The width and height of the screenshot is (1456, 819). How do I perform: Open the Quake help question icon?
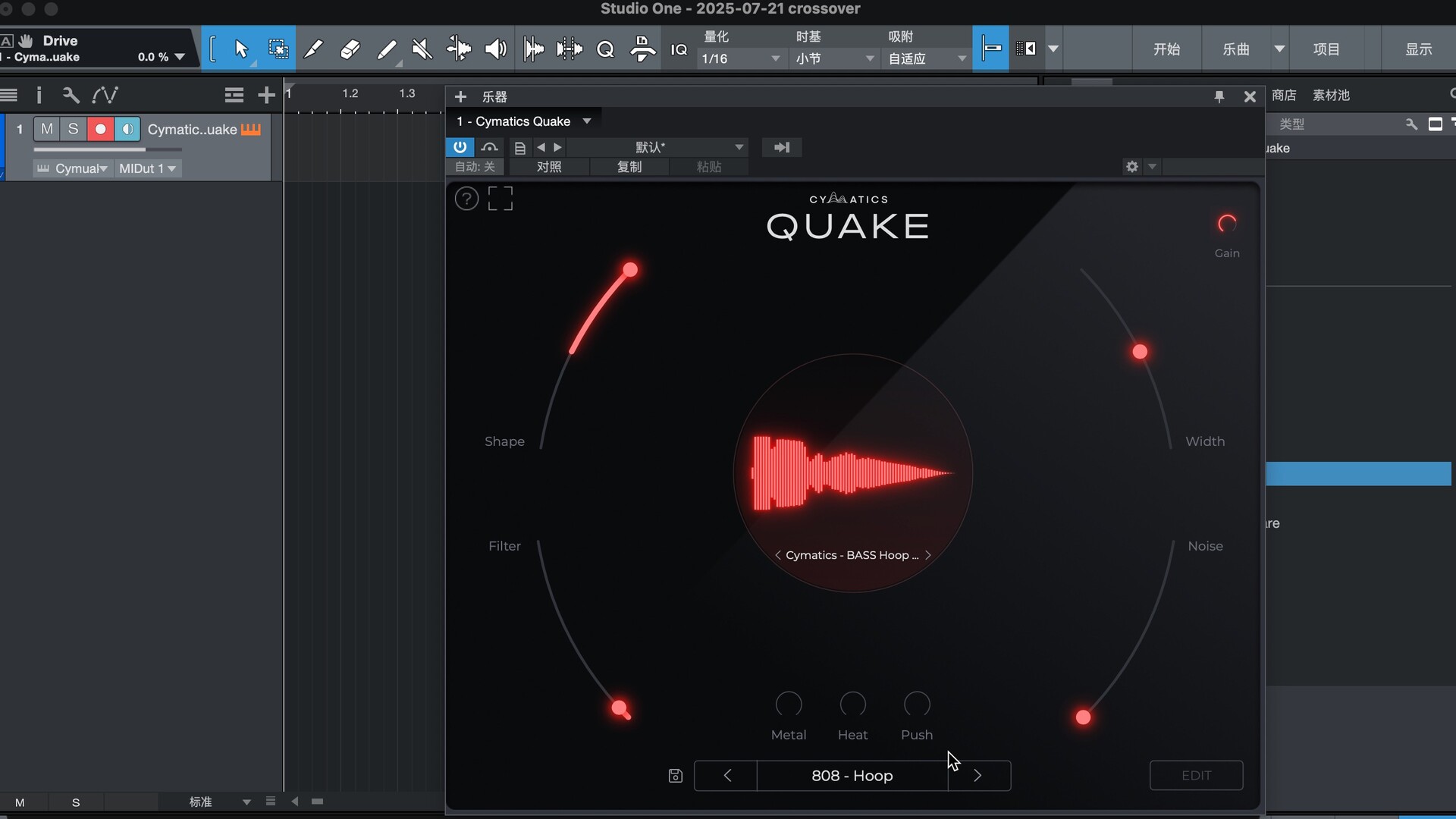pos(466,199)
